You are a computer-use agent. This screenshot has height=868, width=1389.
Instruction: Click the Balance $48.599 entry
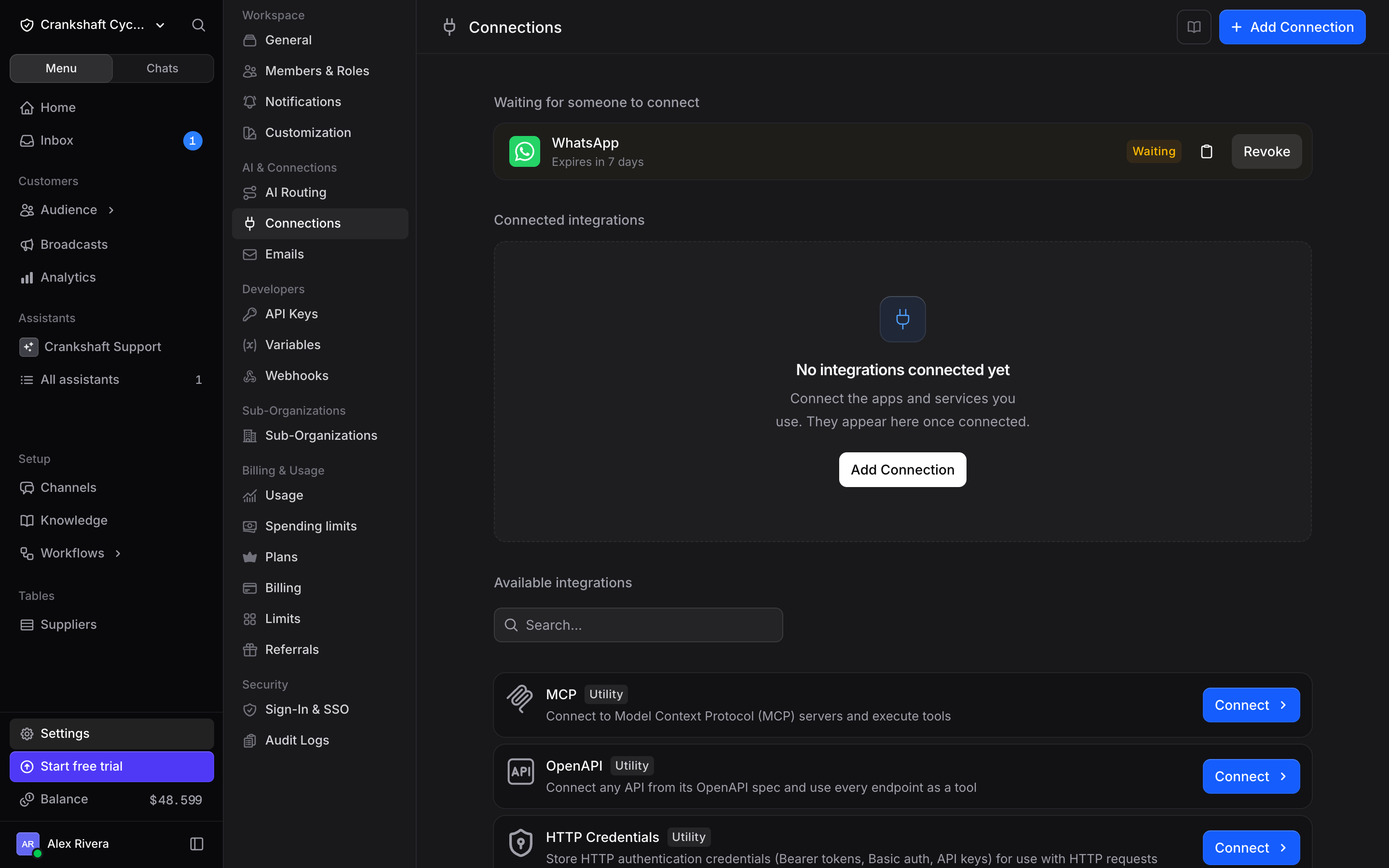pos(112,799)
